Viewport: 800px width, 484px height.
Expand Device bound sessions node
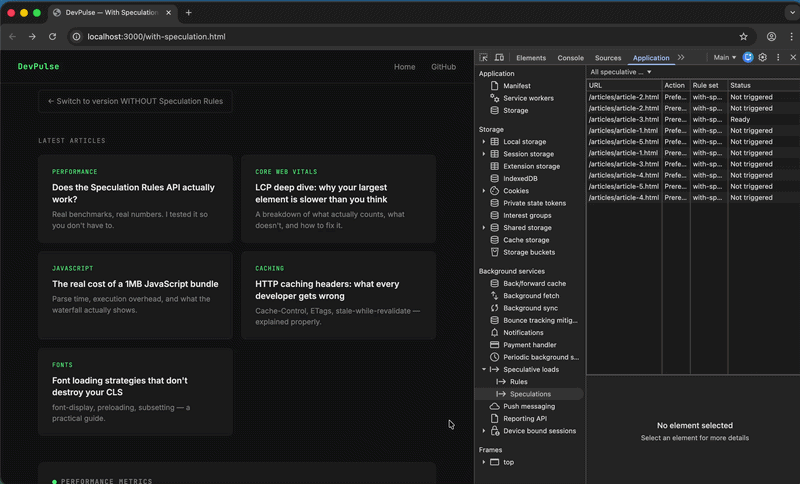484,431
